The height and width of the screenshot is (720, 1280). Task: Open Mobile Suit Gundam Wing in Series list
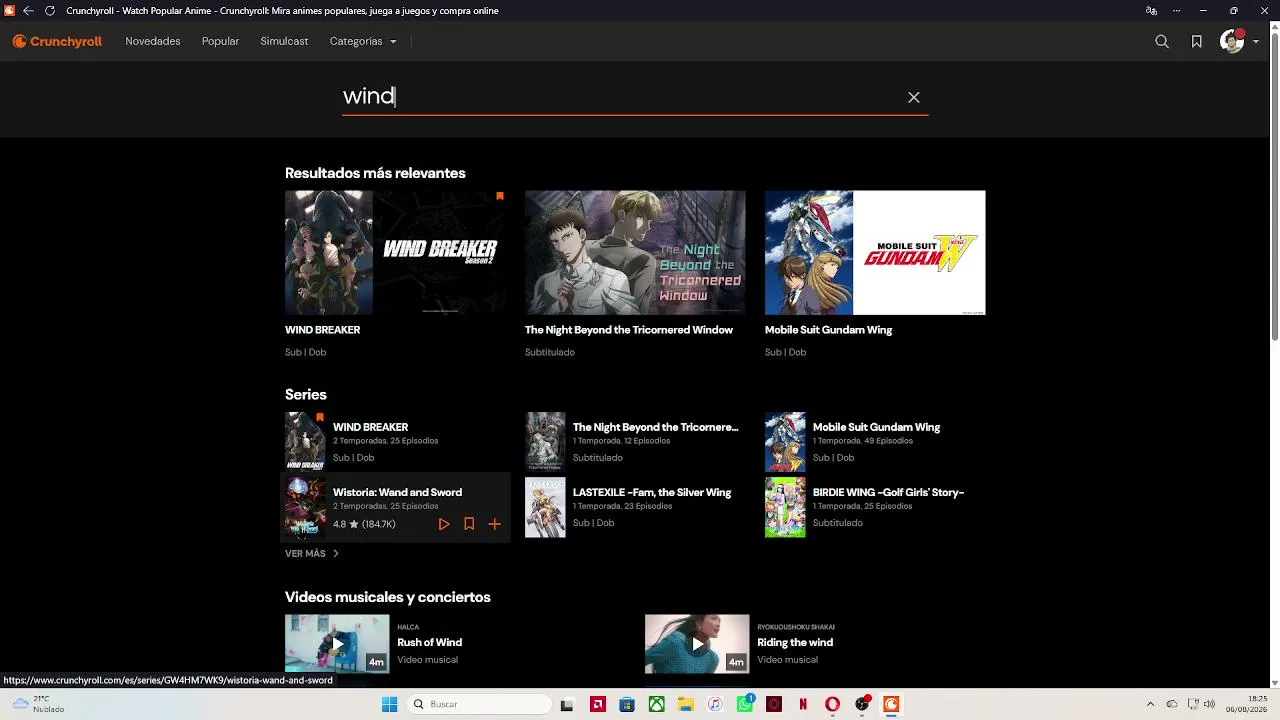point(876,427)
